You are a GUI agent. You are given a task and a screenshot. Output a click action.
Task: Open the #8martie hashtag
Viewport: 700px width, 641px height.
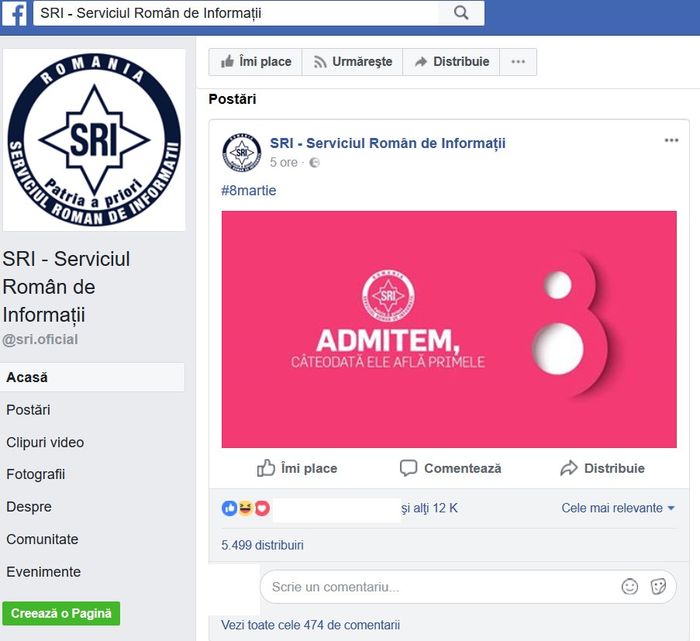coord(249,191)
